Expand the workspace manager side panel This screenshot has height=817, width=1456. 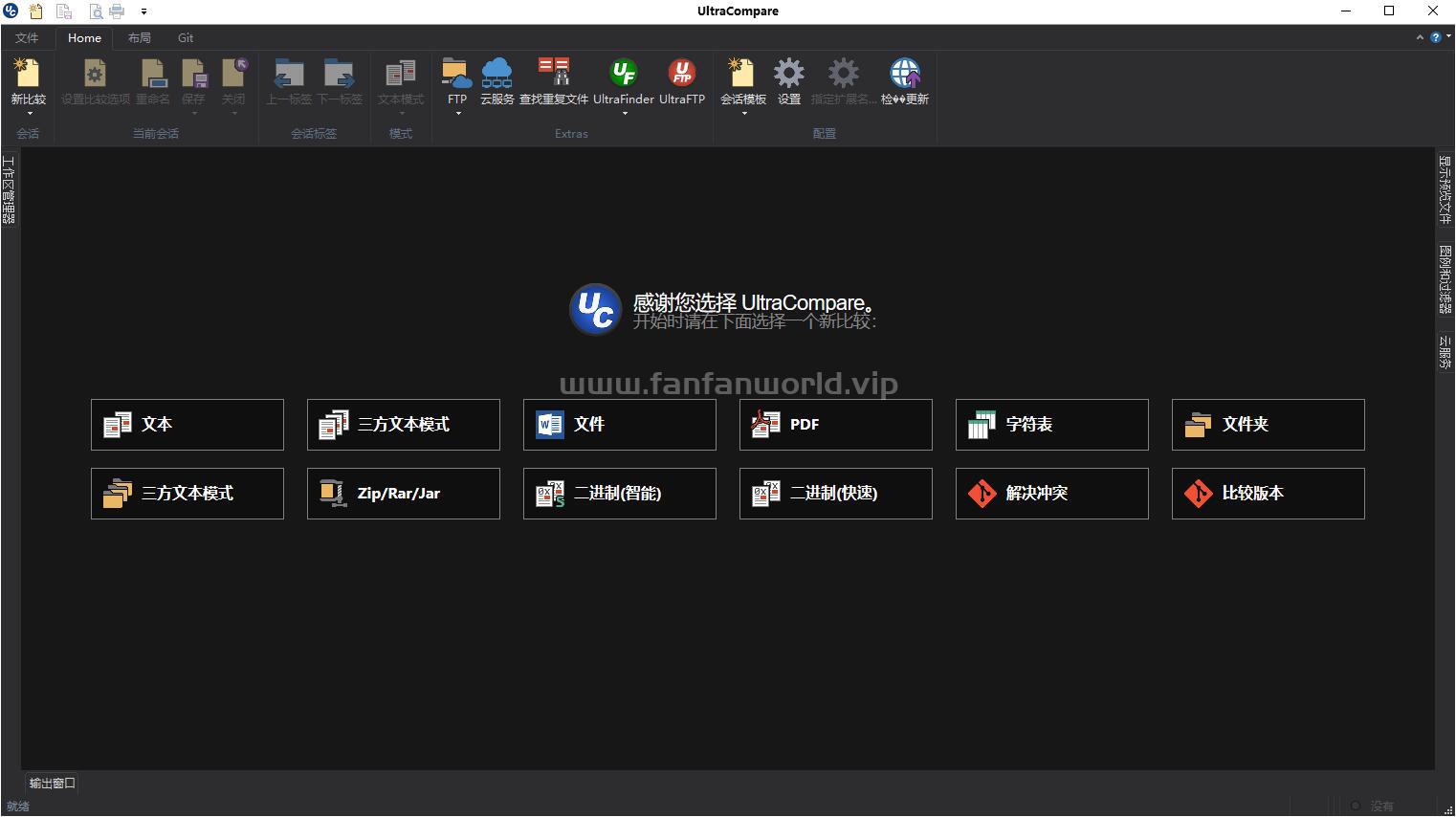tap(9, 189)
